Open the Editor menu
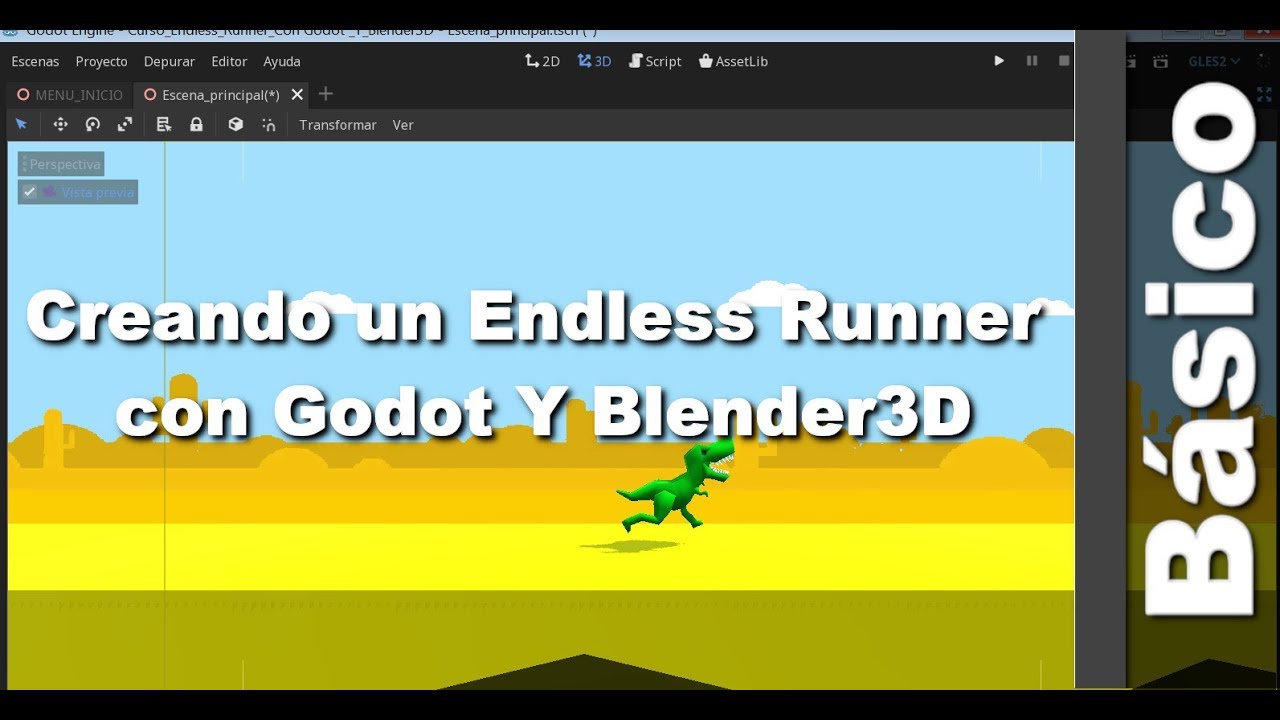 (229, 61)
